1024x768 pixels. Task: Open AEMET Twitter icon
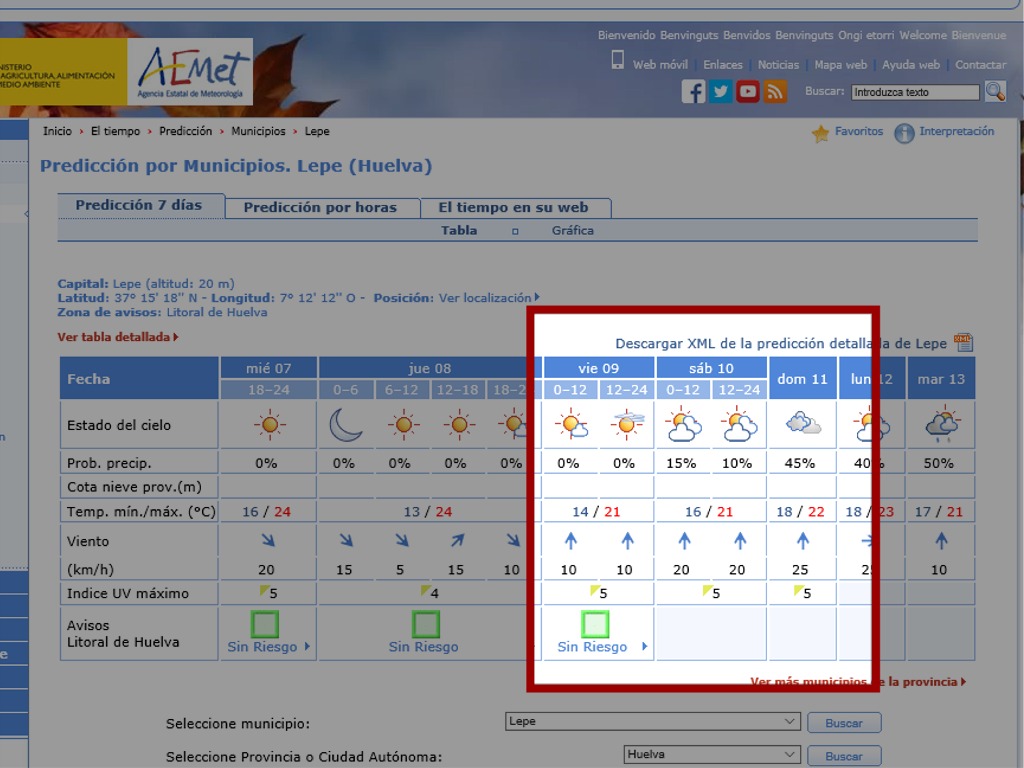(x=720, y=92)
